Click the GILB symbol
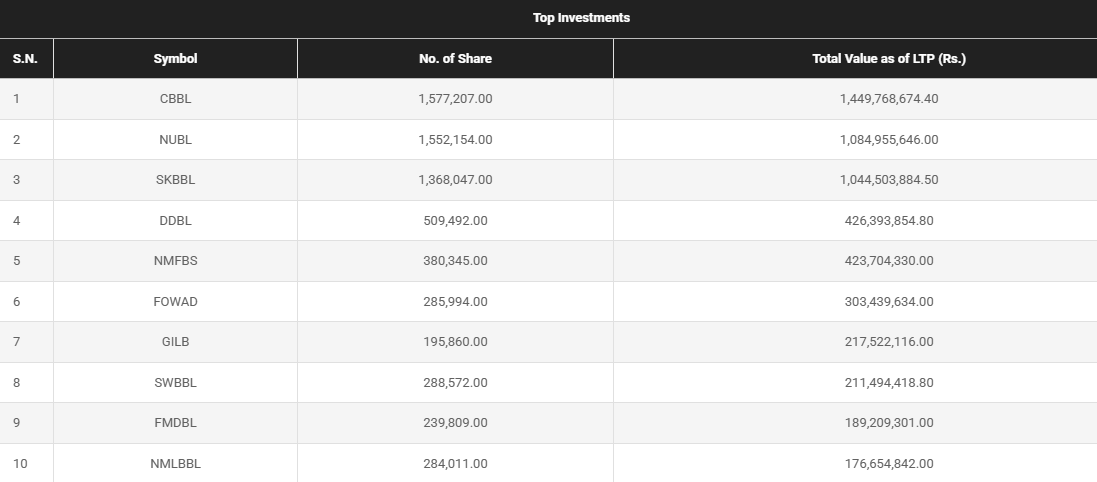 175,342
